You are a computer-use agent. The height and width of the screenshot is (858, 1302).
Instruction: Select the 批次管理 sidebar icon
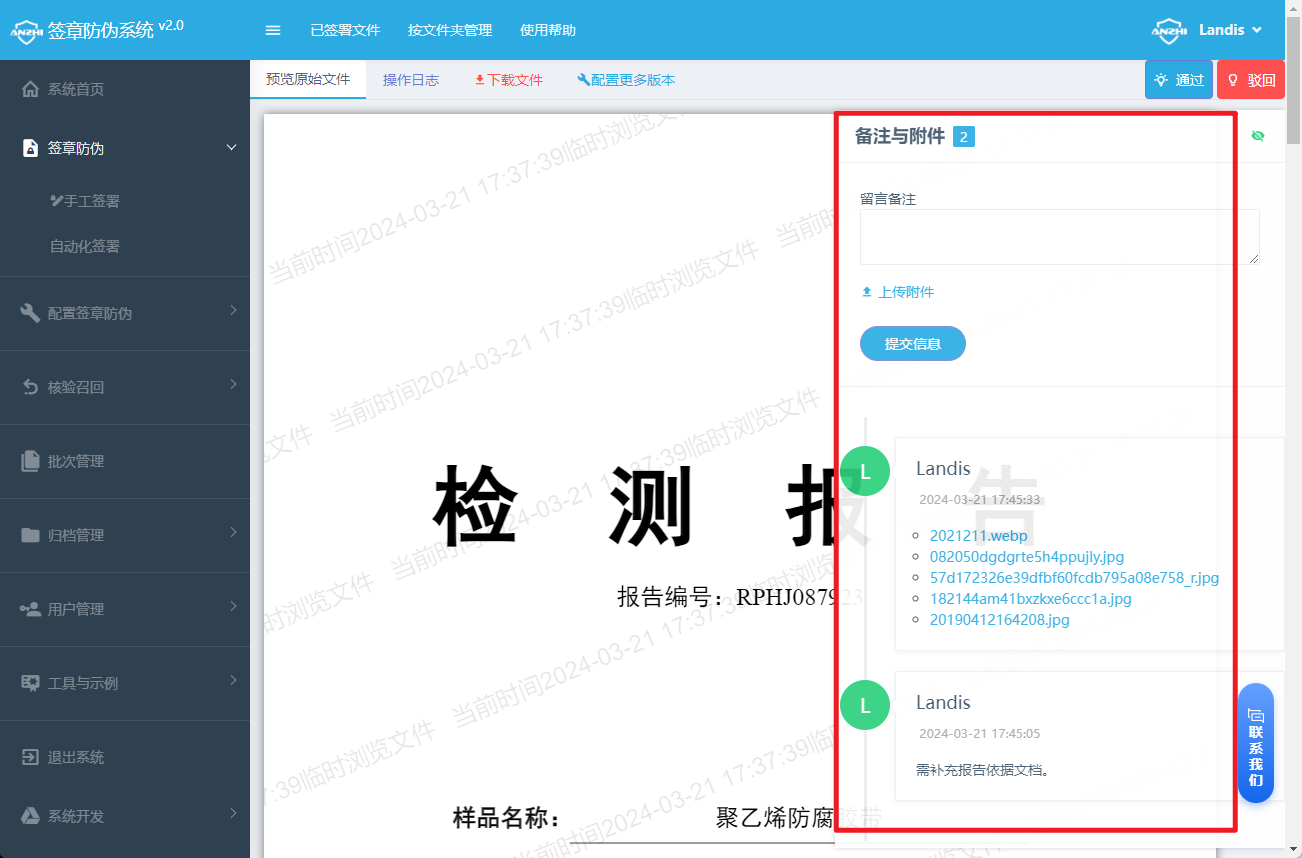[x=30, y=461]
